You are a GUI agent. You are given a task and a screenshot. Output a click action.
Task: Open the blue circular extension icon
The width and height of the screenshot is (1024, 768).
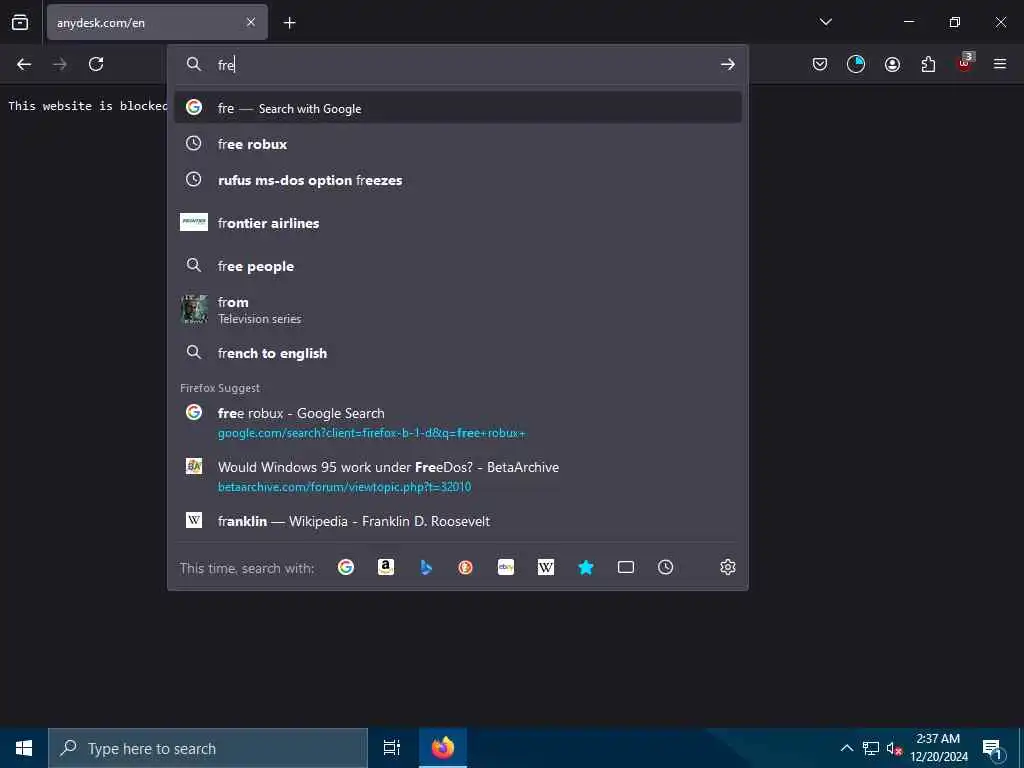click(x=856, y=64)
